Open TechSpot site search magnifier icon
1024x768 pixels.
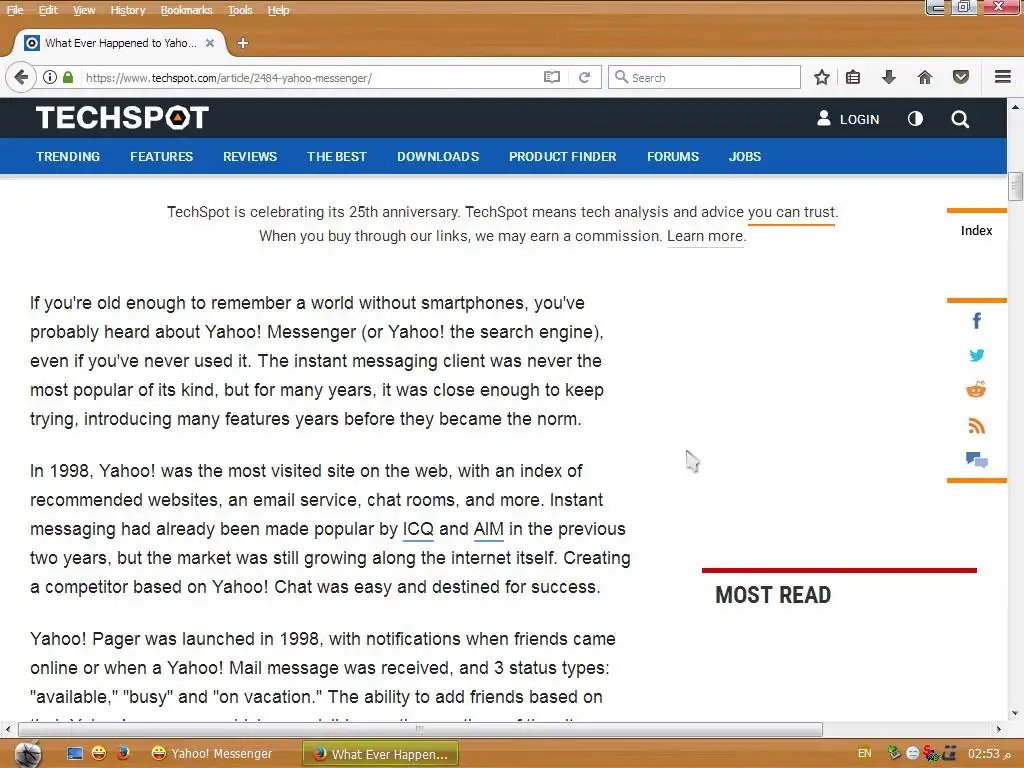(960, 119)
